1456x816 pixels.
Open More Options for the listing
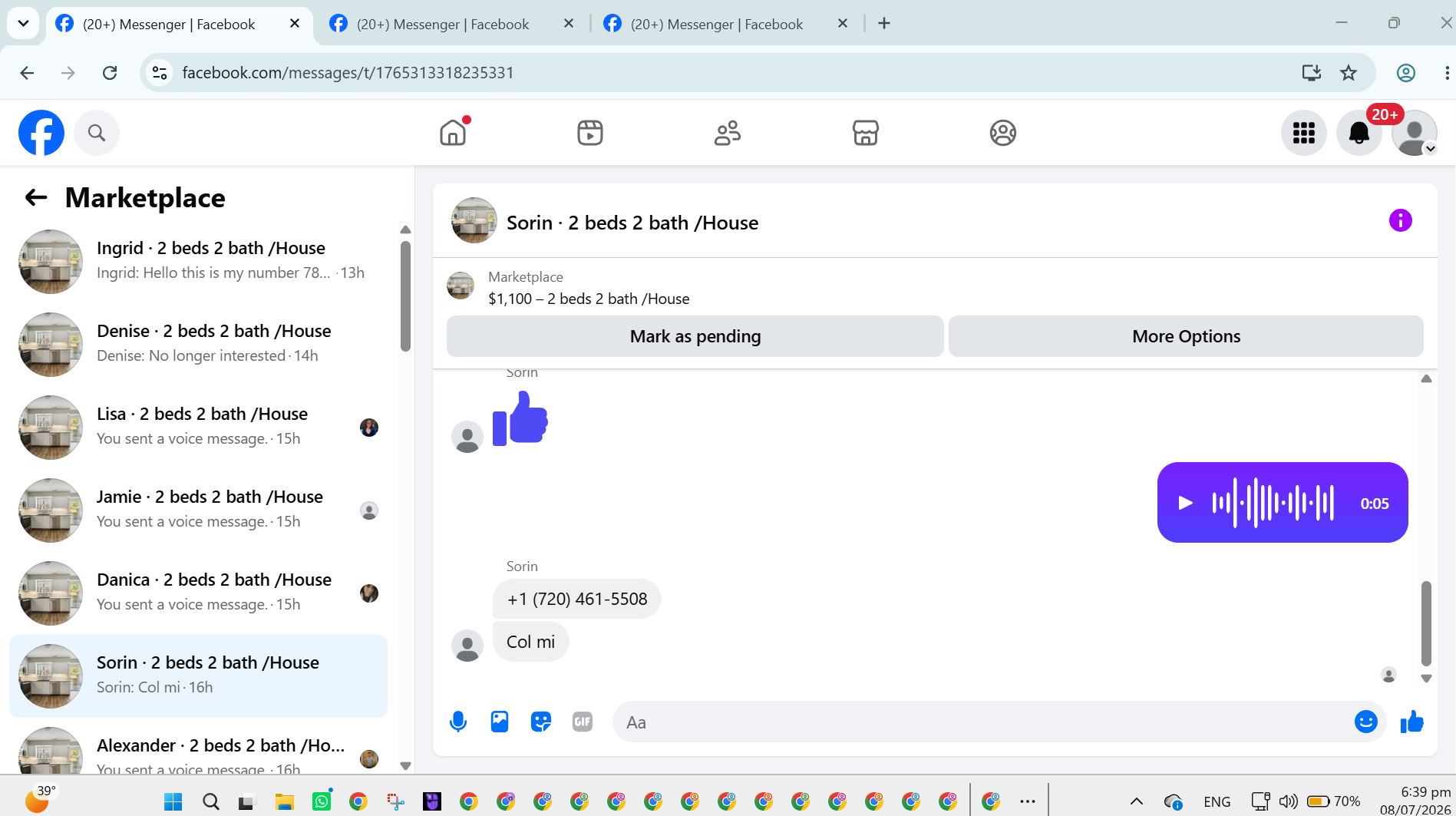tap(1186, 336)
